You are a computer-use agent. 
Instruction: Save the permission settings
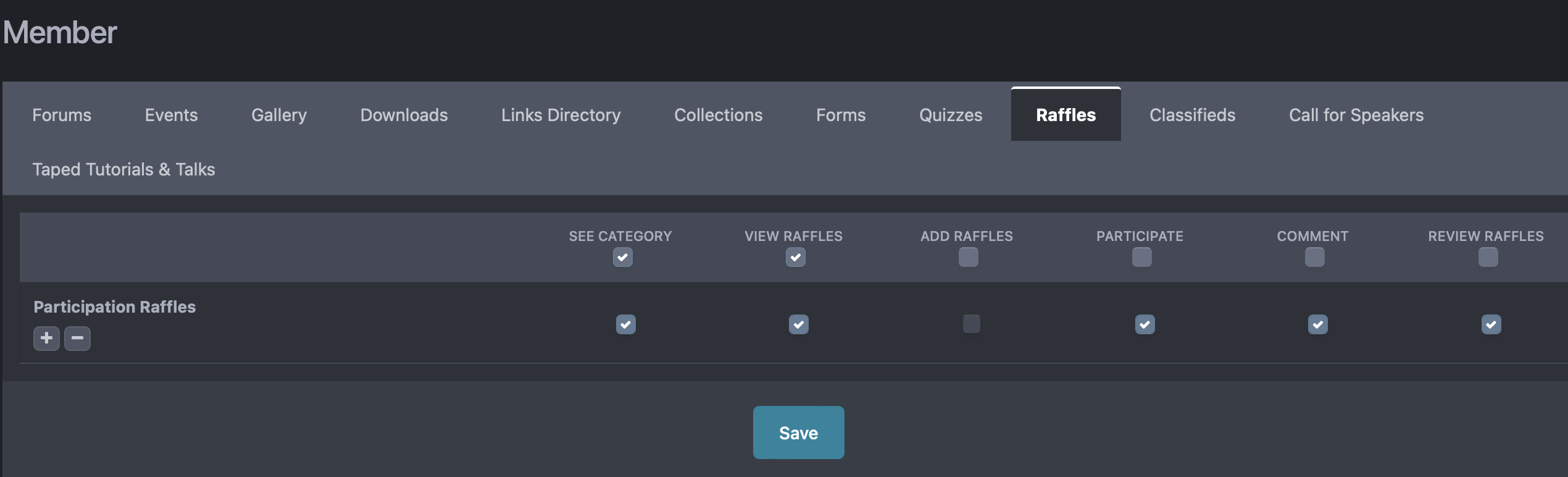coord(798,433)
